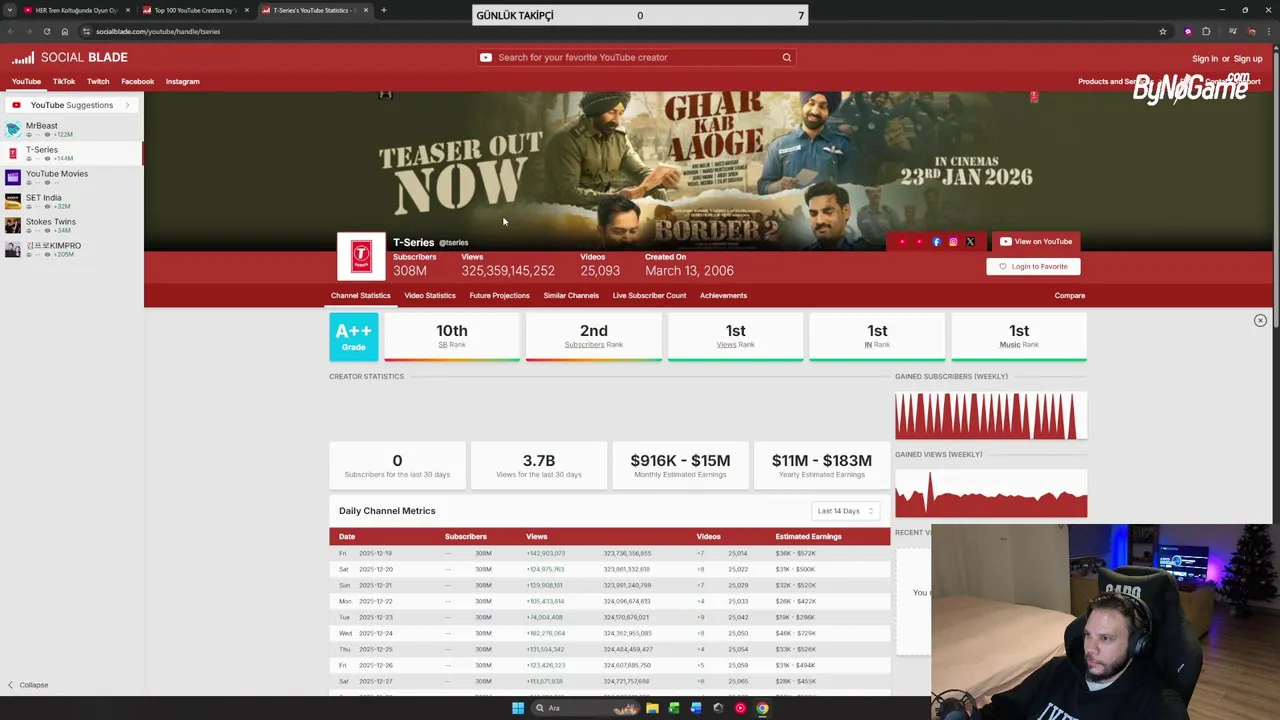This screenshot has width=1280, height=720.
Task: Switch to the Twitch platform tab
Action: (98, 81)
